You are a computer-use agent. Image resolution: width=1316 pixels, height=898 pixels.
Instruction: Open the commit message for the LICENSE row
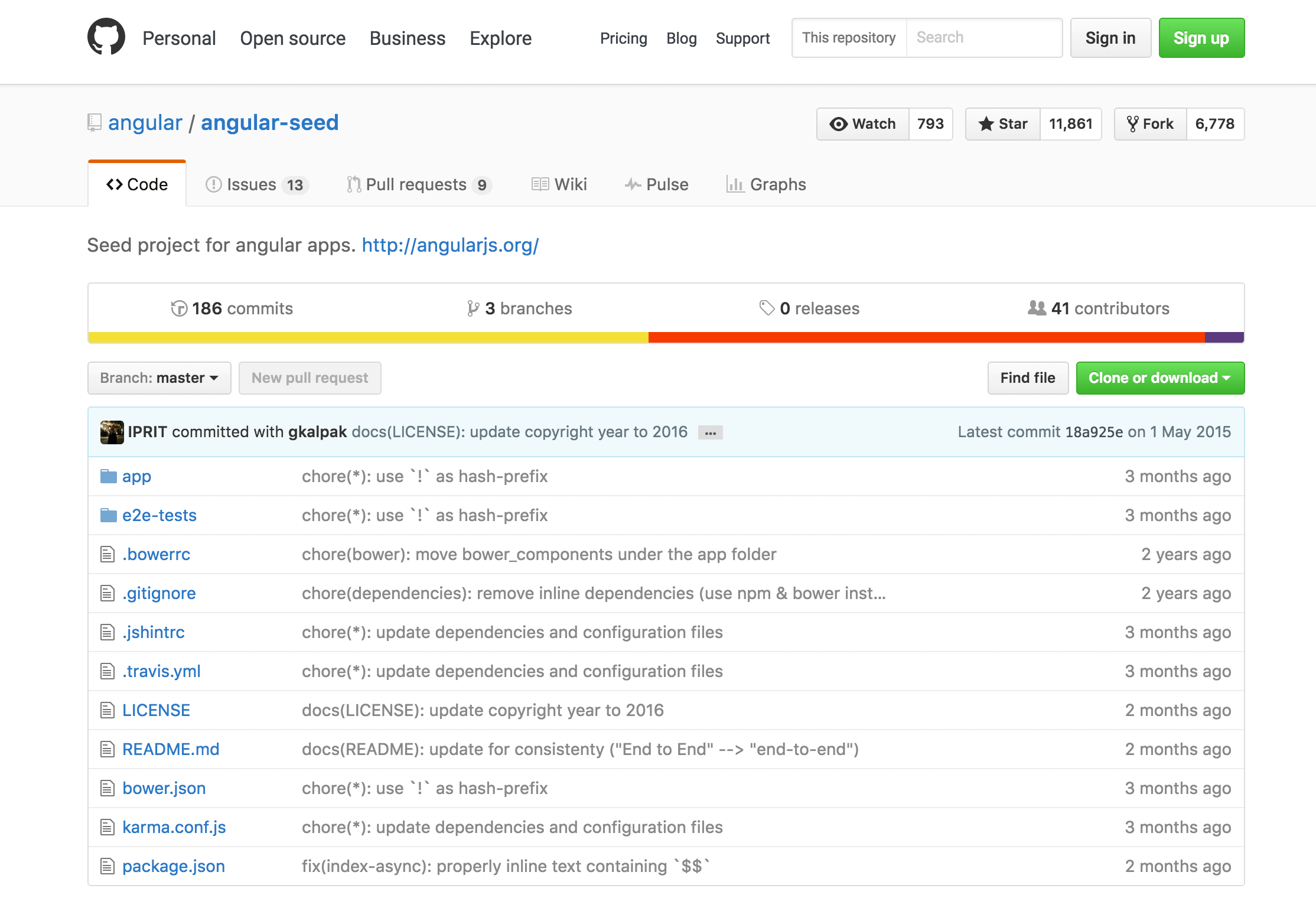483,710
